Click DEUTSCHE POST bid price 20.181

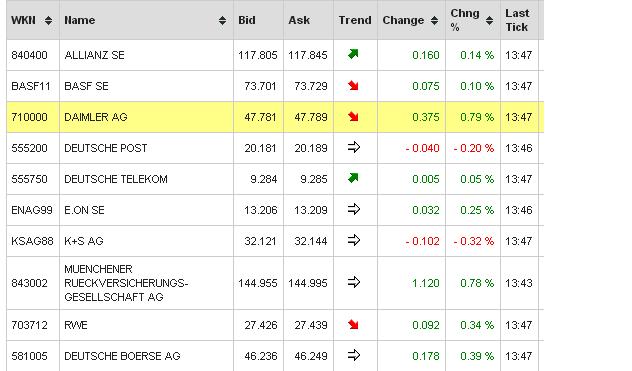coord(260,148)
